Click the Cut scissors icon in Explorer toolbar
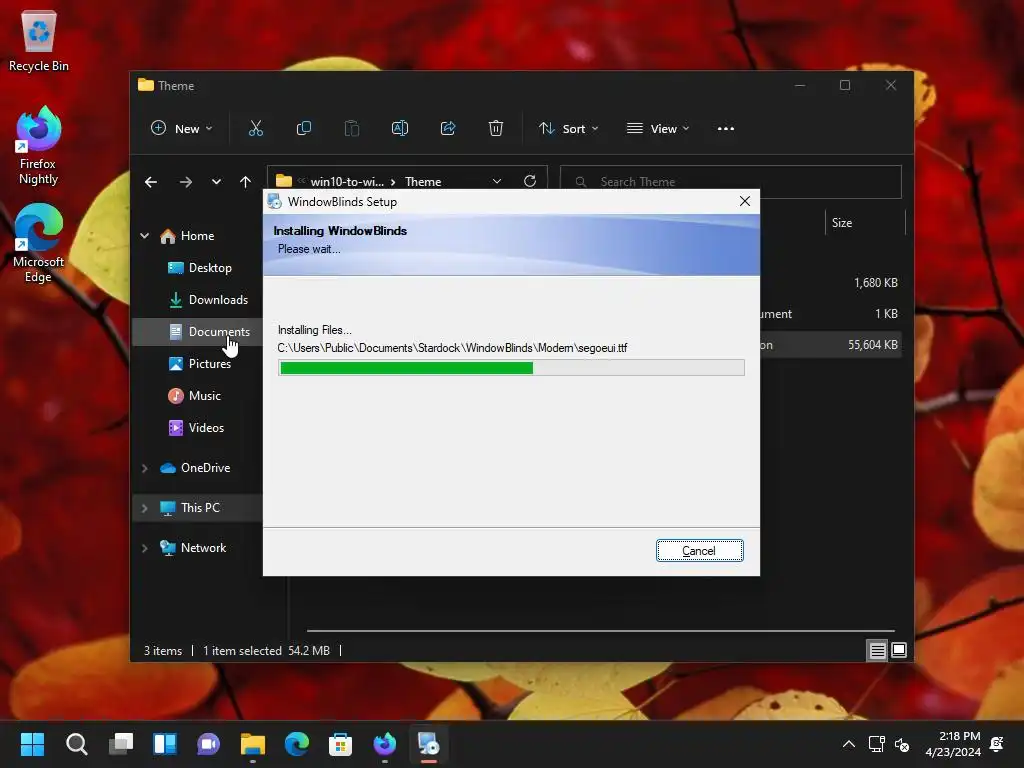This screenshot has height=768, width=1024. click(x=256, y=129)
